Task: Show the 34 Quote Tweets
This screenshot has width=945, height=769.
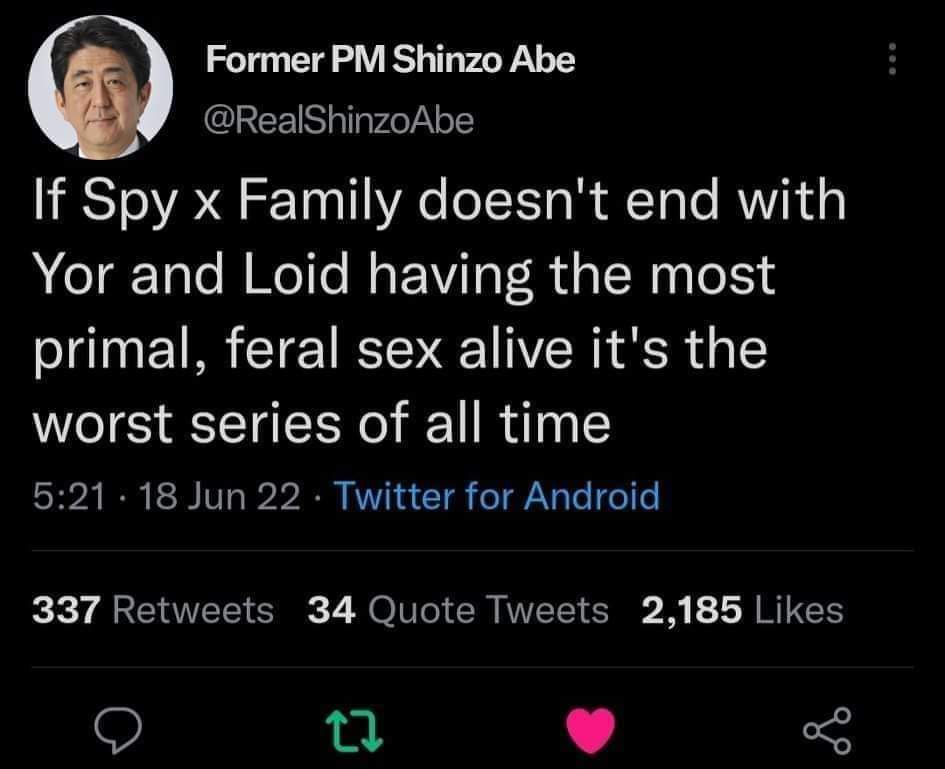Action: coord(458,609)
